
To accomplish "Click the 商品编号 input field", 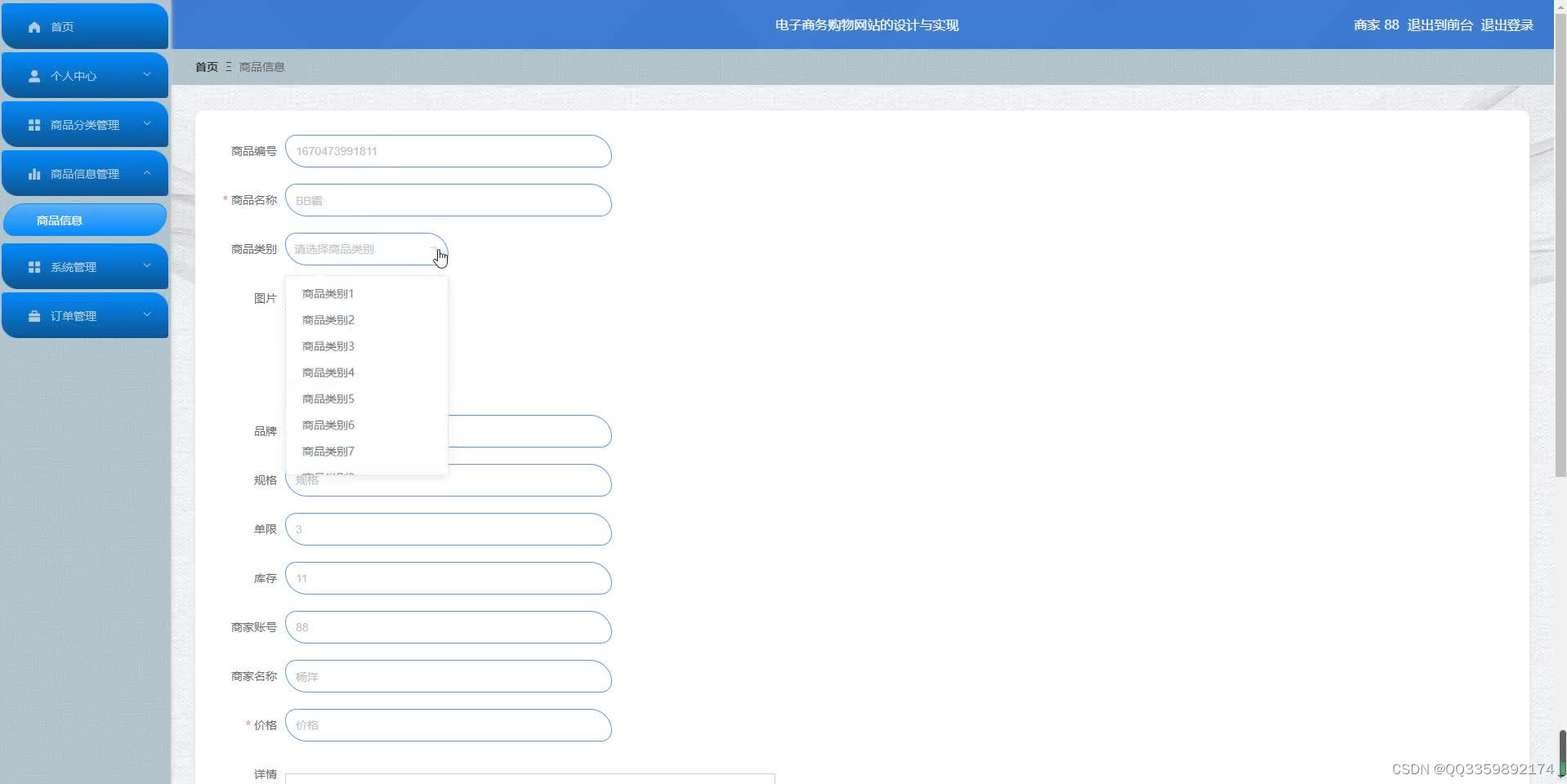I will (x=448, y=151).
